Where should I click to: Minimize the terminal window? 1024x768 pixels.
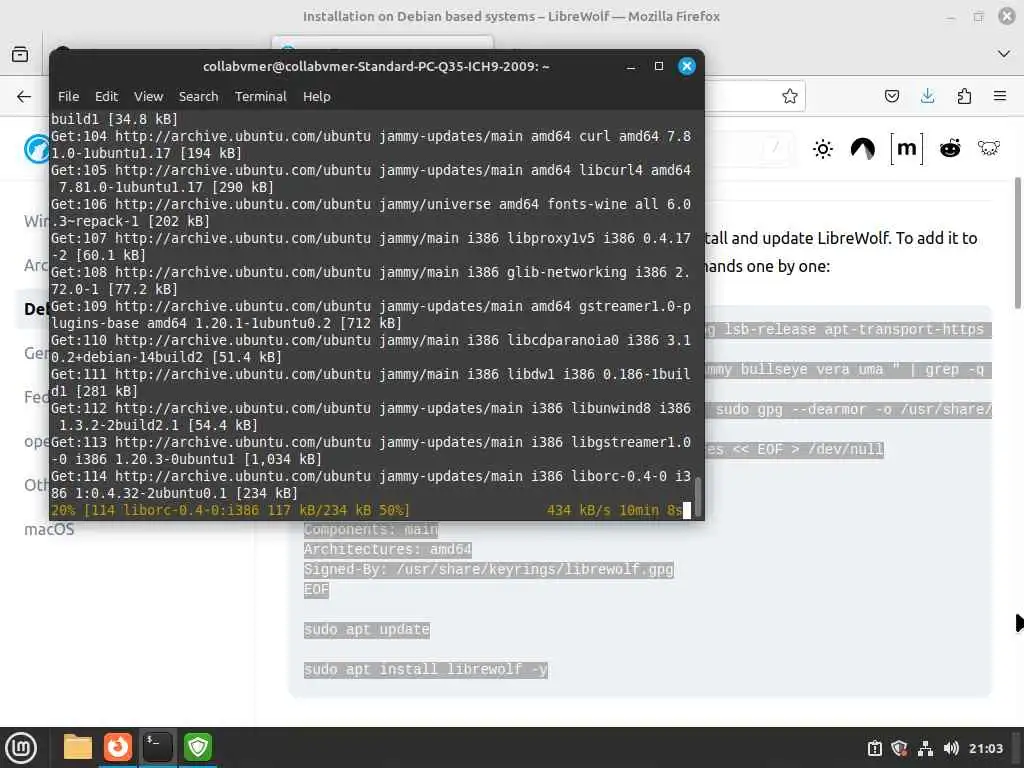631,67
